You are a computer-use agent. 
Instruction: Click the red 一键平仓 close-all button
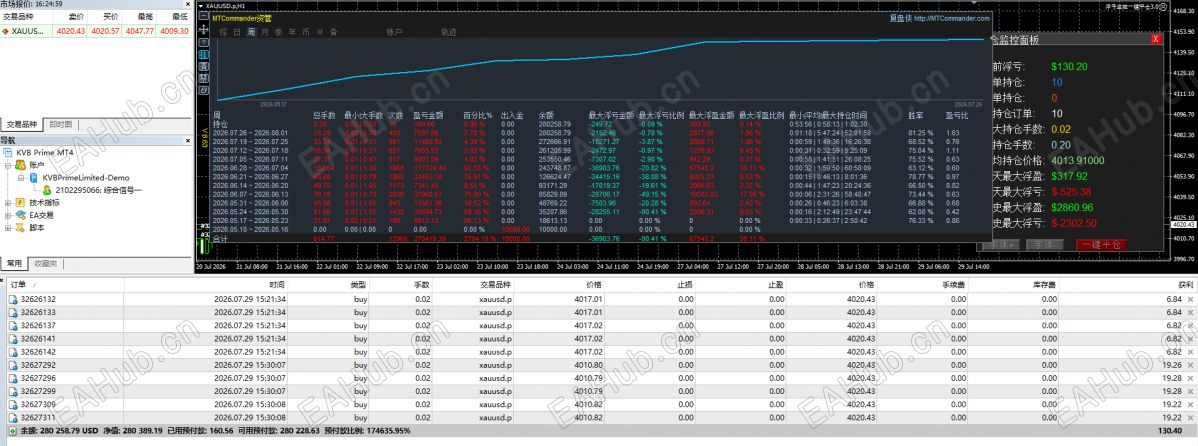[1102, 244]
